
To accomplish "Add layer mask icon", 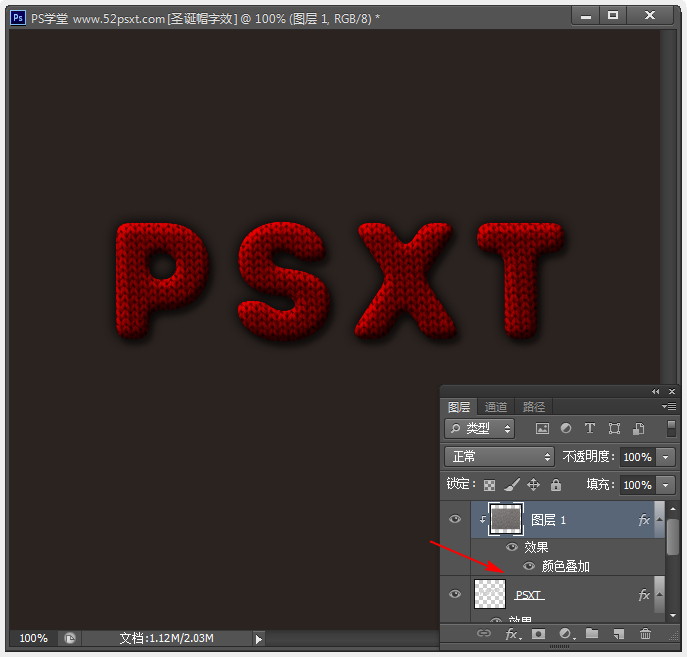I will pos(538,634).
